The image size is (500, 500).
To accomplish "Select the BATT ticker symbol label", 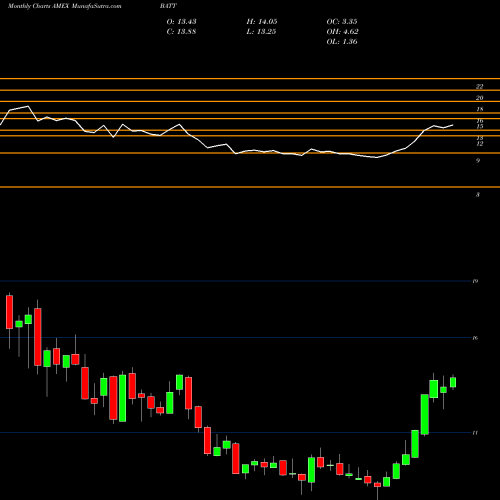I will click(168, 6).
